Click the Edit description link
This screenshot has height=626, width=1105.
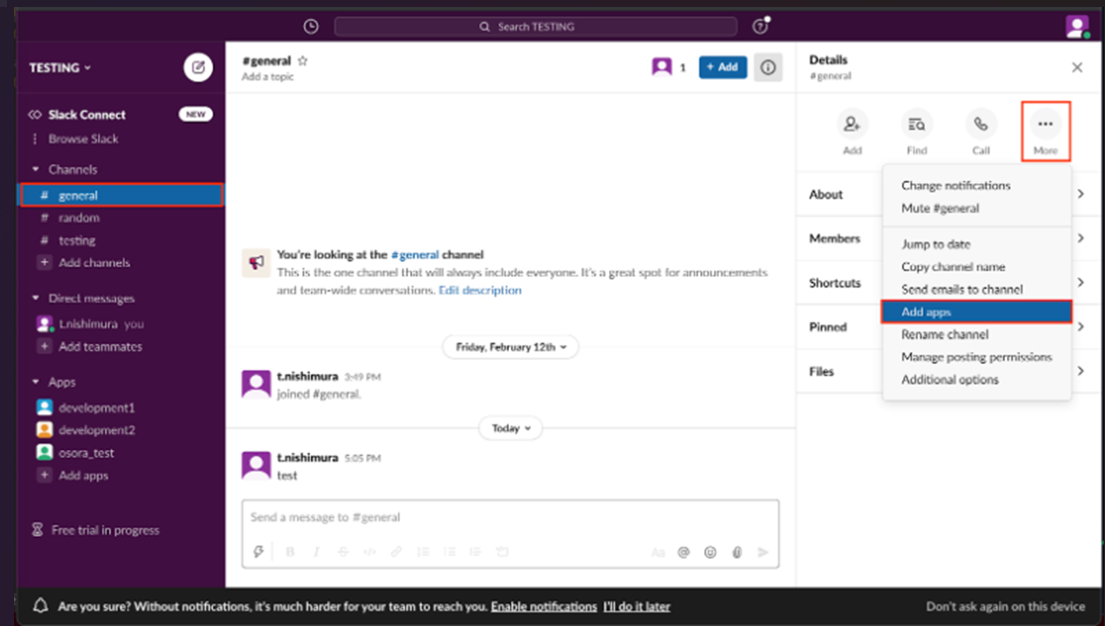click(480, 290)
